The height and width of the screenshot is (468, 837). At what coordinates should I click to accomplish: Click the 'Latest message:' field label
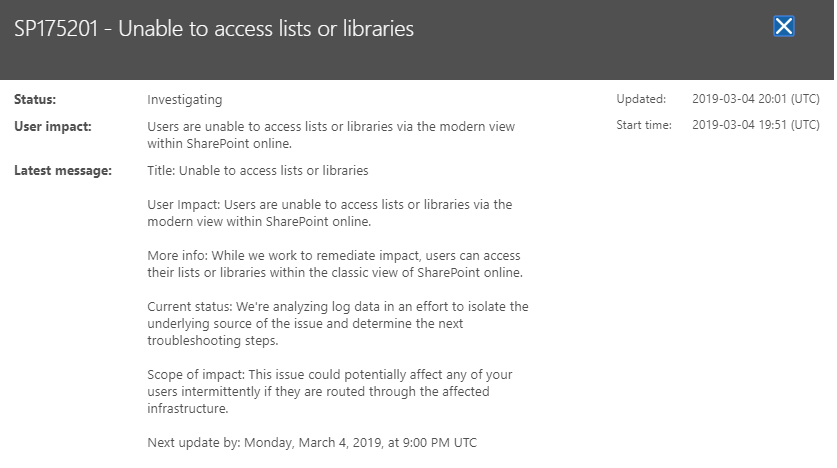click(63, 171)
